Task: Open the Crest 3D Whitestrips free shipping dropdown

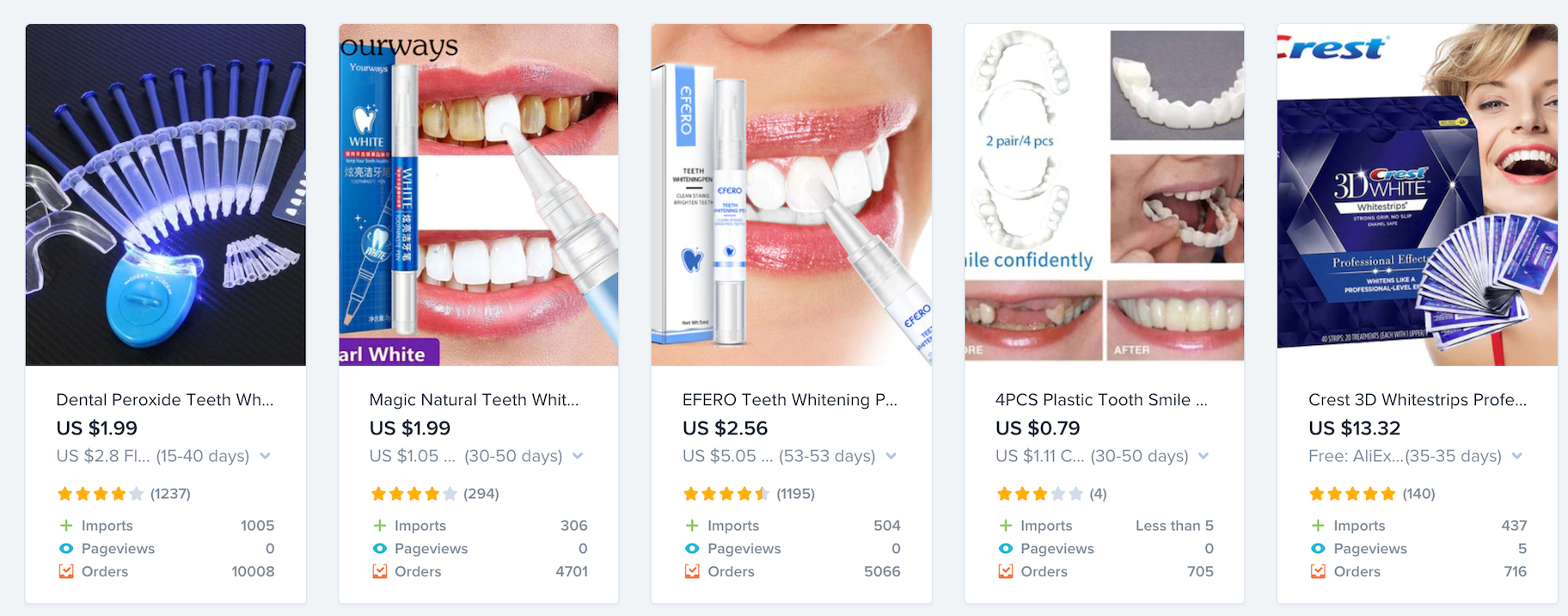Action: 1516,456
